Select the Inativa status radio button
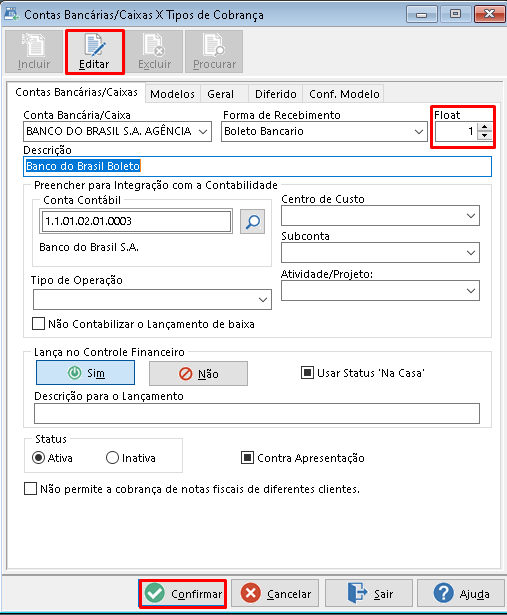 pos(112,458)
